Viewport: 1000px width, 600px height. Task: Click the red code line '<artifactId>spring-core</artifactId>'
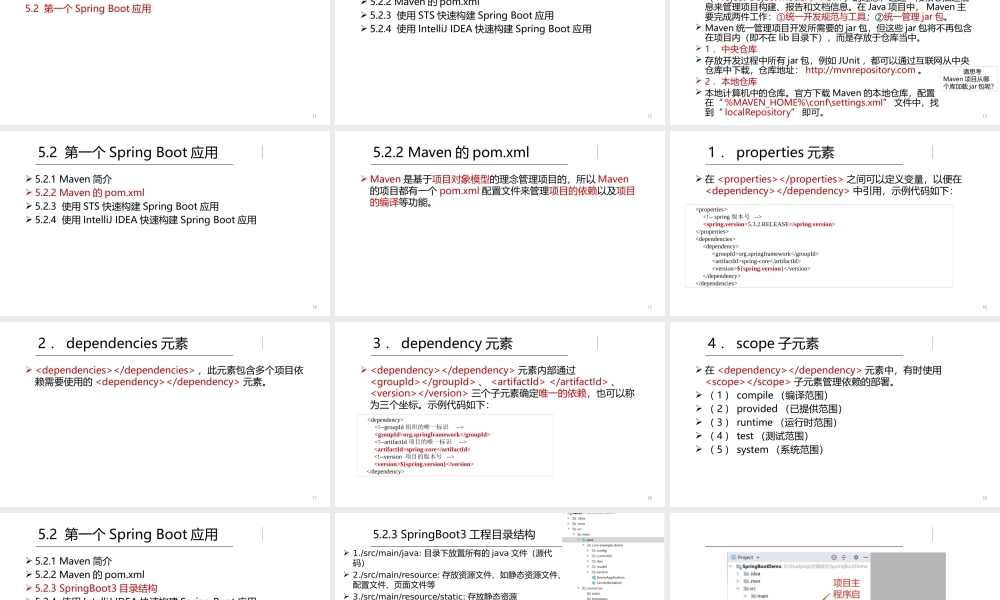pos(422,450)
